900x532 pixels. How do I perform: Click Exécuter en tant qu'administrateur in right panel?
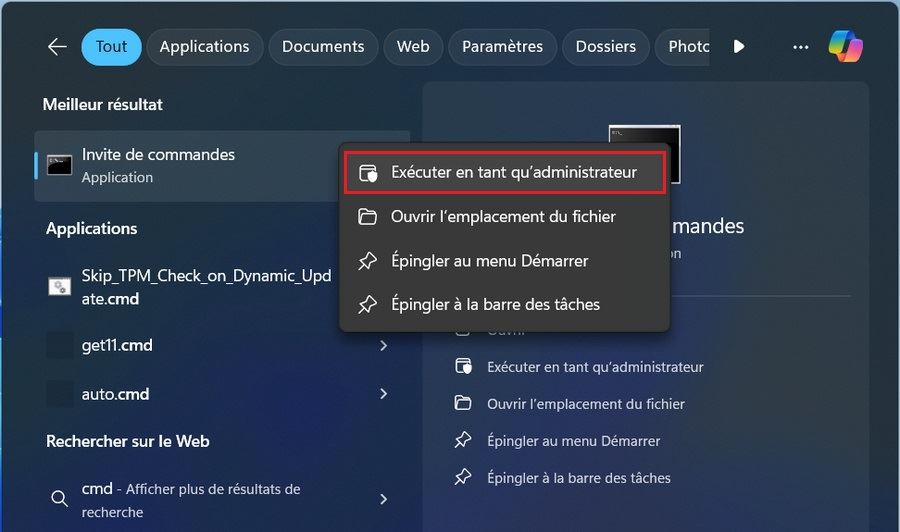click(594, 367)
